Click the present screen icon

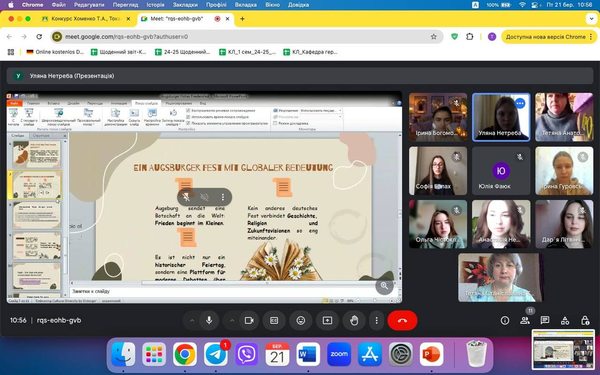click(x=328, y=320)
